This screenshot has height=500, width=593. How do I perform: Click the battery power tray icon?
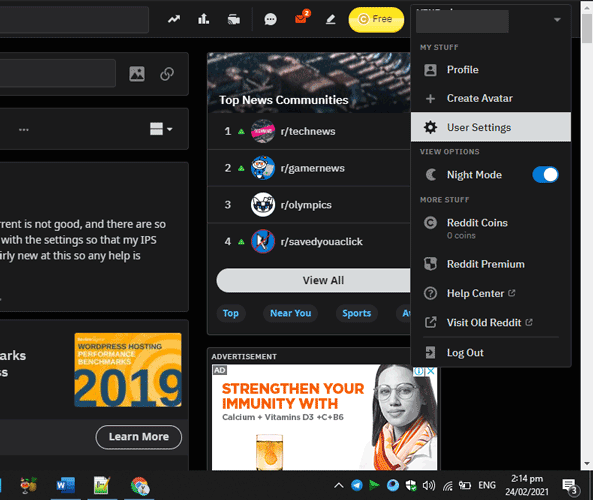coord(464,485)
